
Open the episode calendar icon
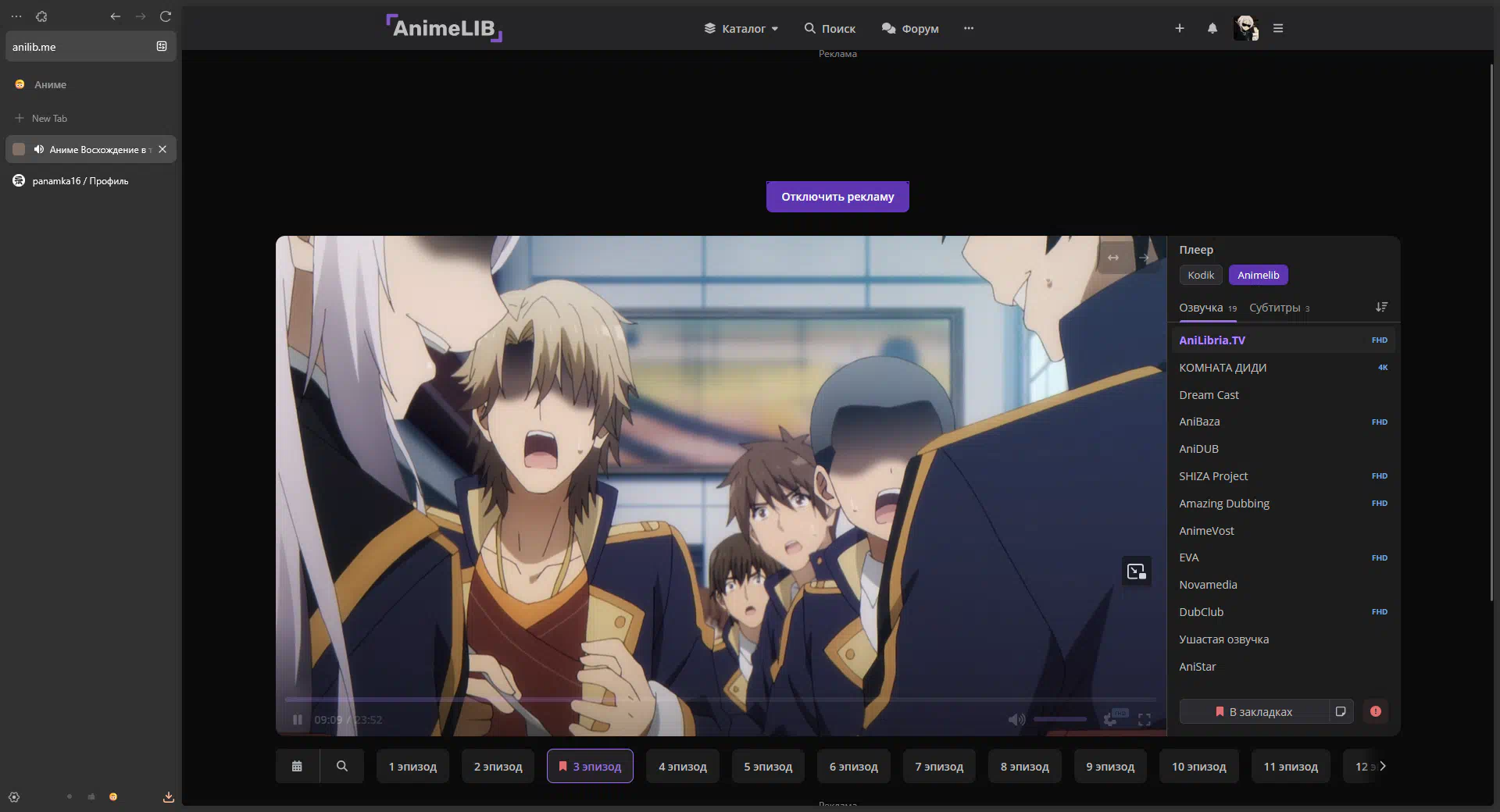pyautogui.click(x=297, y=766)
